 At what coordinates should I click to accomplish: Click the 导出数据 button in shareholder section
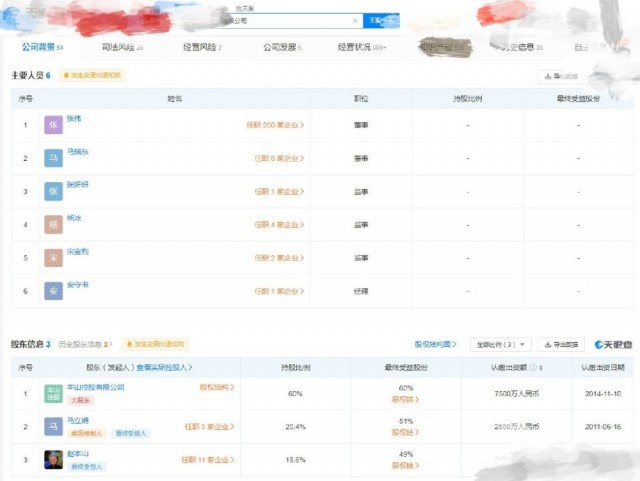pyautogui.click(x=561, y=345)
